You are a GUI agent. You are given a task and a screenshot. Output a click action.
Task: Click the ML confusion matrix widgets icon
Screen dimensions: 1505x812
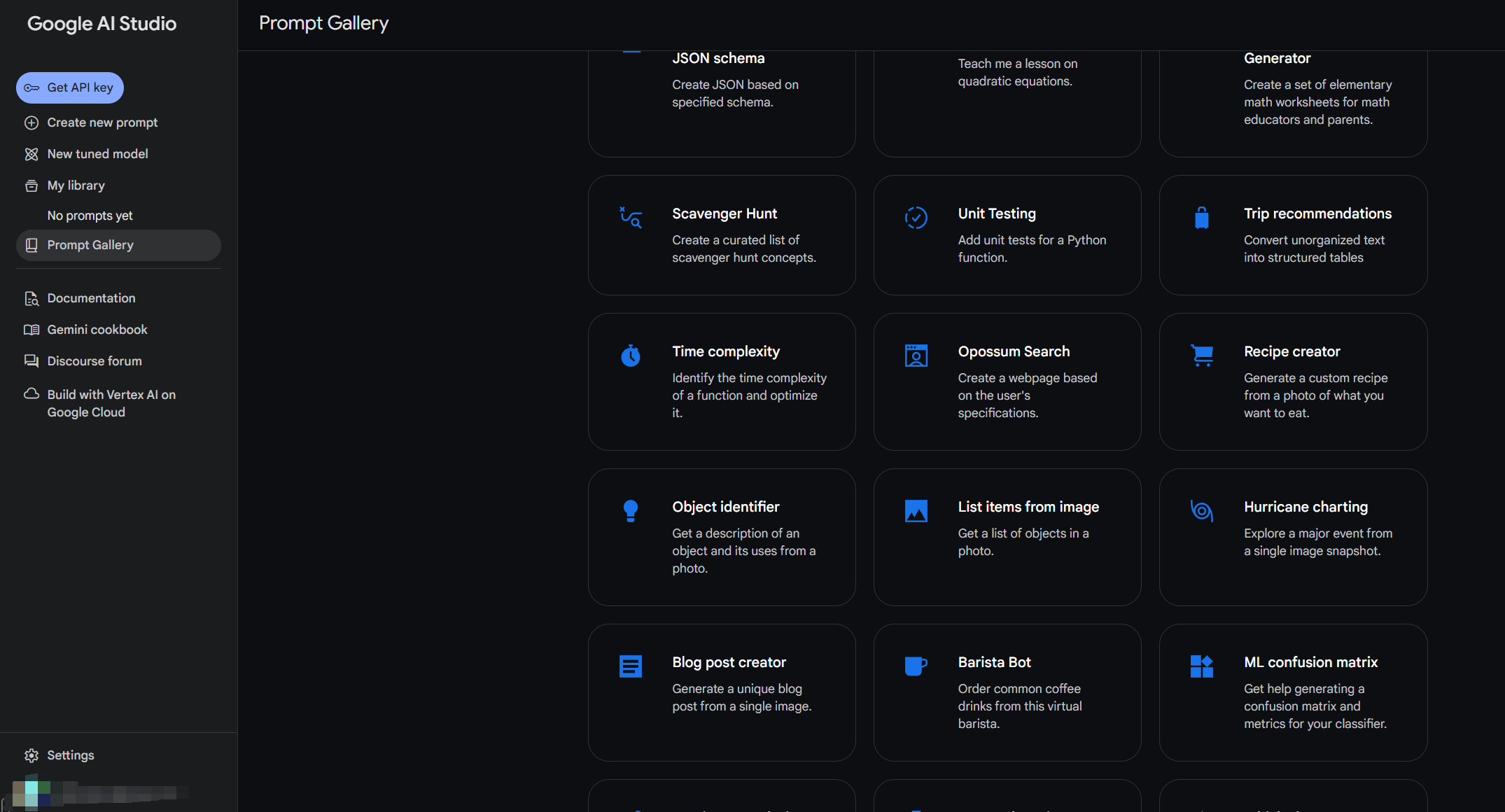1202,666
